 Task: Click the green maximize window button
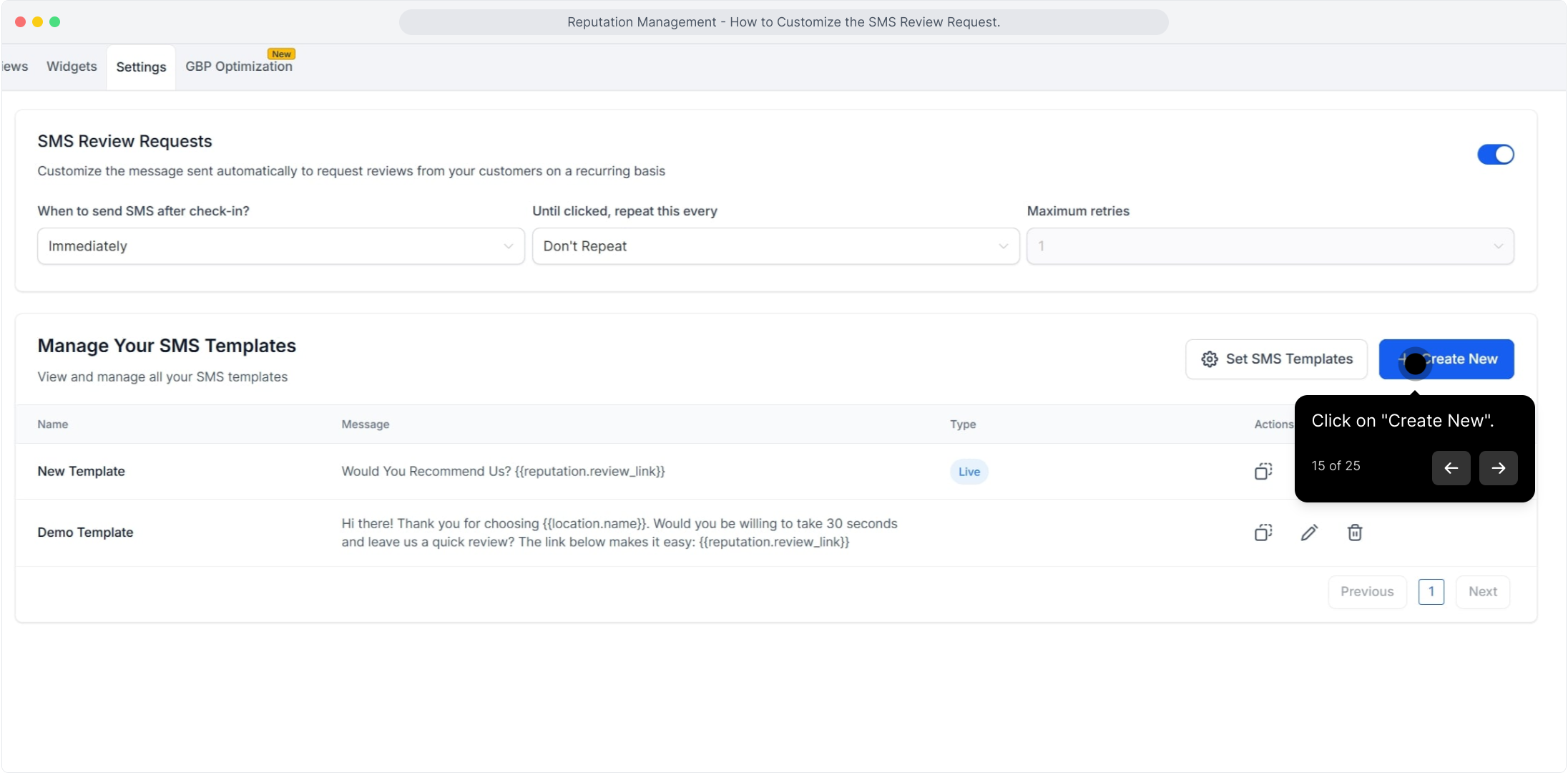(55, 22)
